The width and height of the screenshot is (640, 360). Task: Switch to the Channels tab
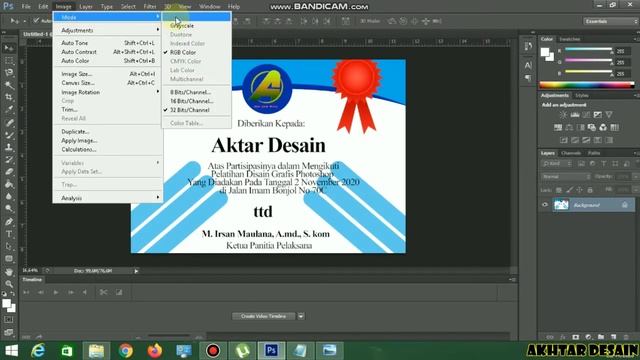point(571,153)
